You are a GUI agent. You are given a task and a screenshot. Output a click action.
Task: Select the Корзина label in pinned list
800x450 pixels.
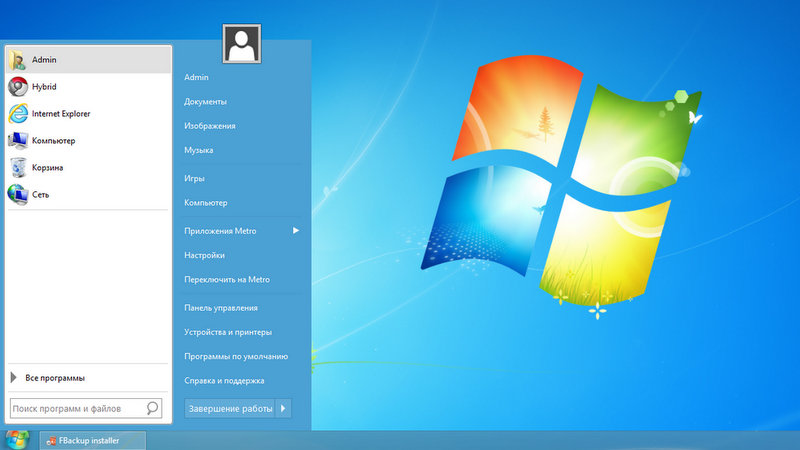47,167
